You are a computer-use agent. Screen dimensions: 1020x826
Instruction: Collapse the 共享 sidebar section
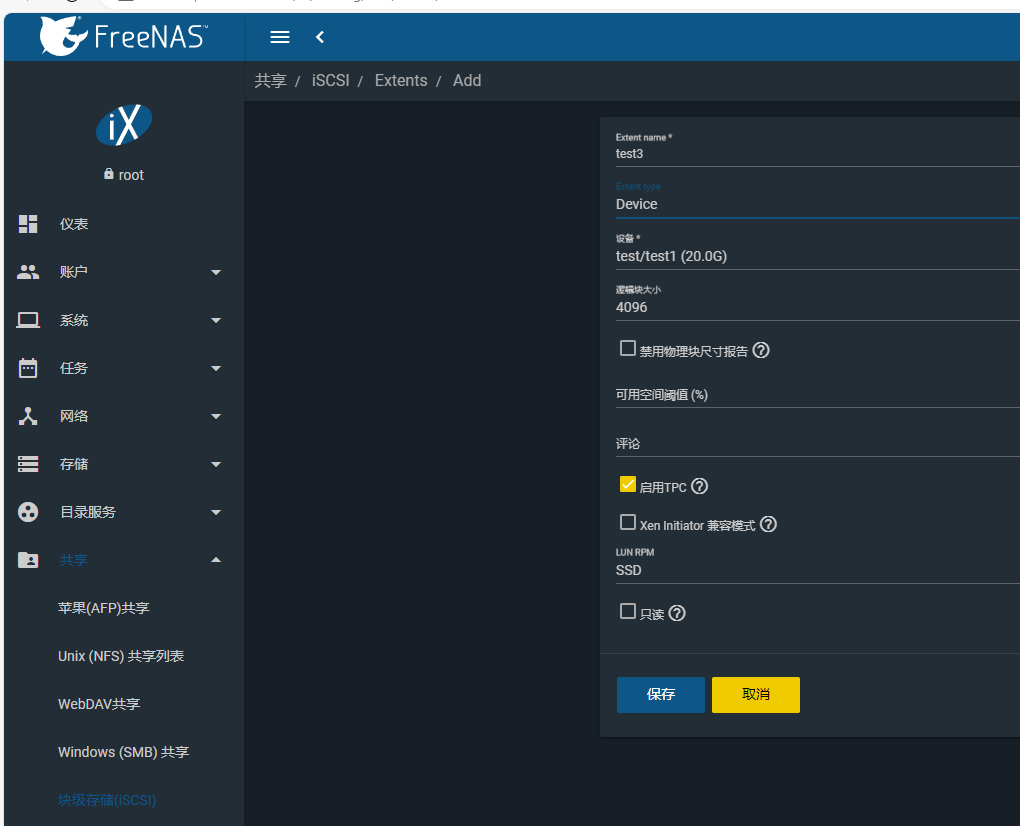pos(216,560)
